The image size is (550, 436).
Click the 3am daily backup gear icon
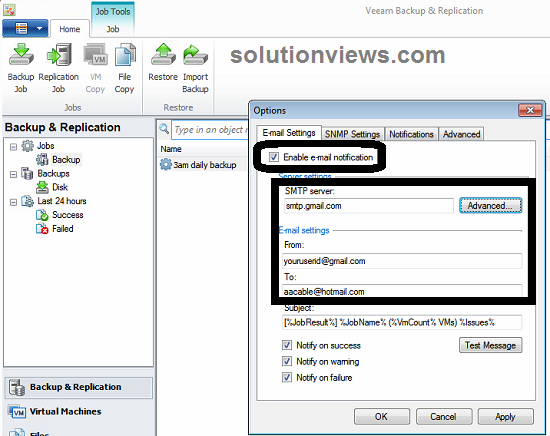[166, 164]
